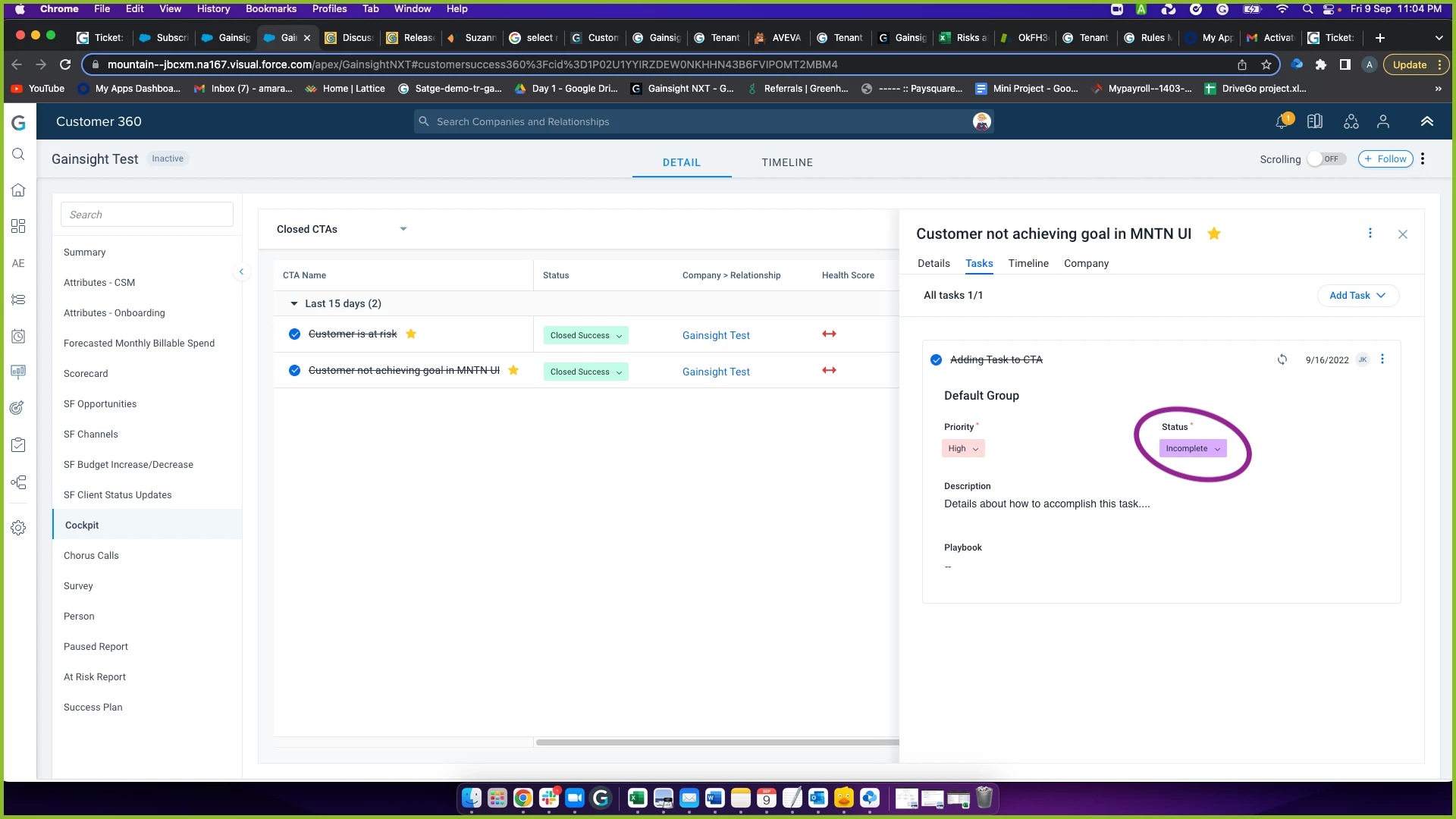Image resolution: width=1456 pixels, height=819 pixels.
Task: Select SF Opportunities in the section list
Action: [x=100, y=403]
